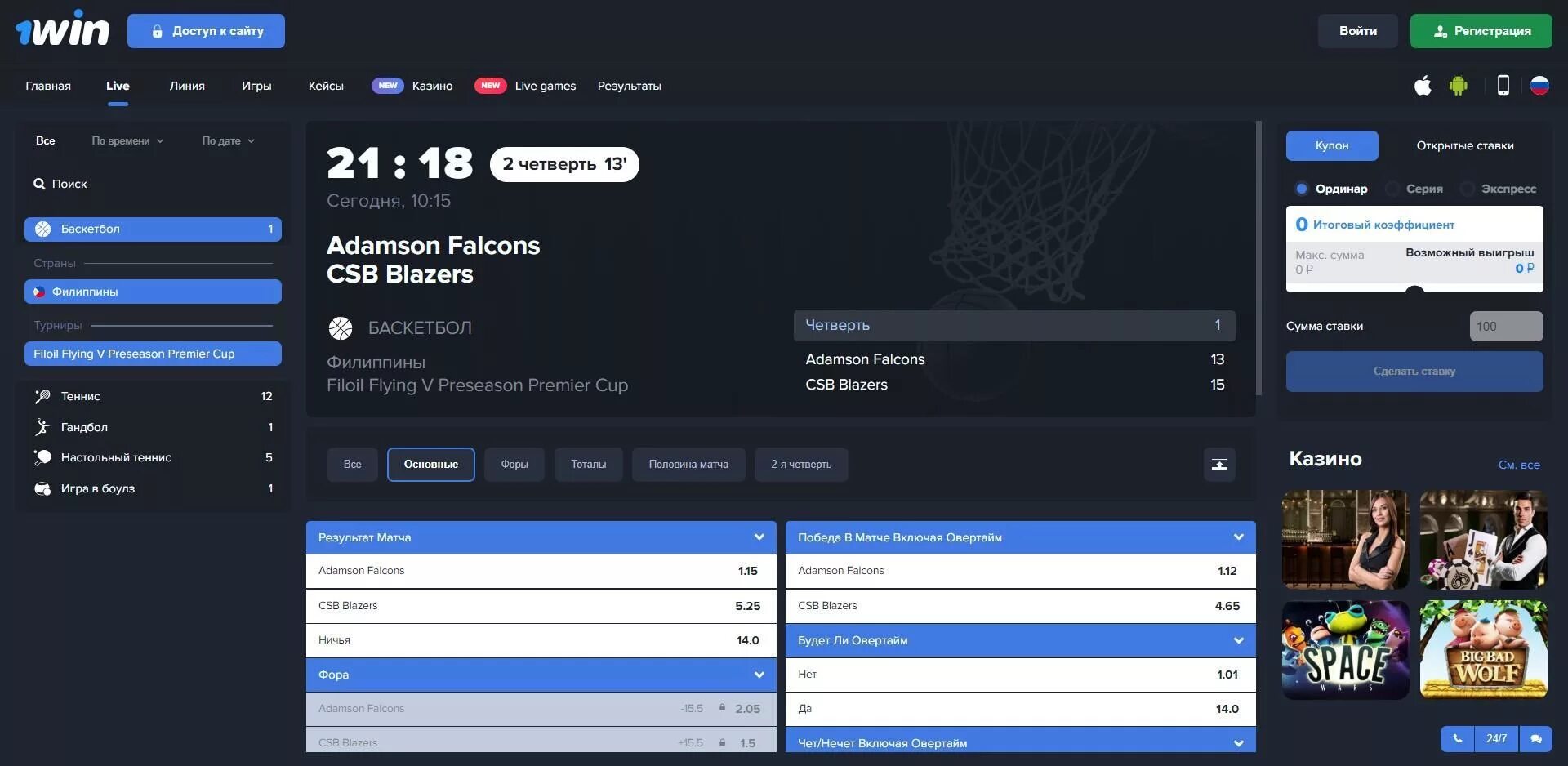The height and width of the screenshot is (766, 1568).
Task: Click the Philippines flag icon
Action: 38,292
